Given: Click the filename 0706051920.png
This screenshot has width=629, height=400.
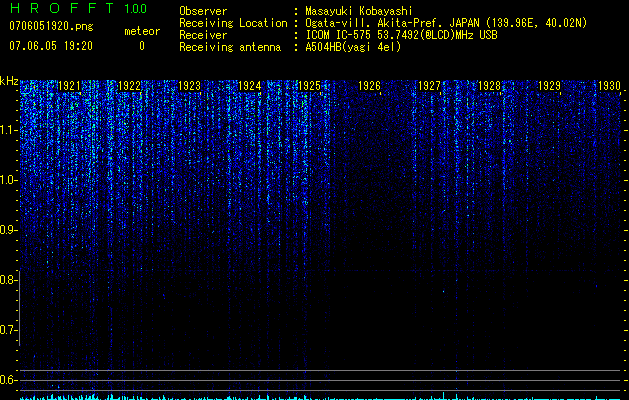Looking at the screenshot, I should pyautogui.click(x=51, y=26).
